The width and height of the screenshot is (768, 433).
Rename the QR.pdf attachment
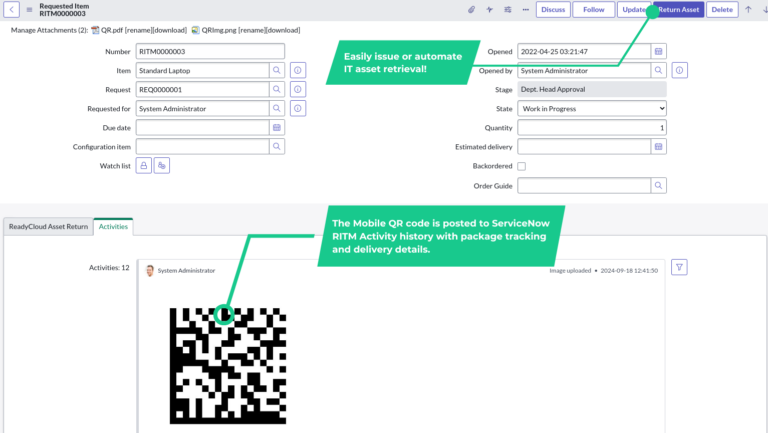140,30
